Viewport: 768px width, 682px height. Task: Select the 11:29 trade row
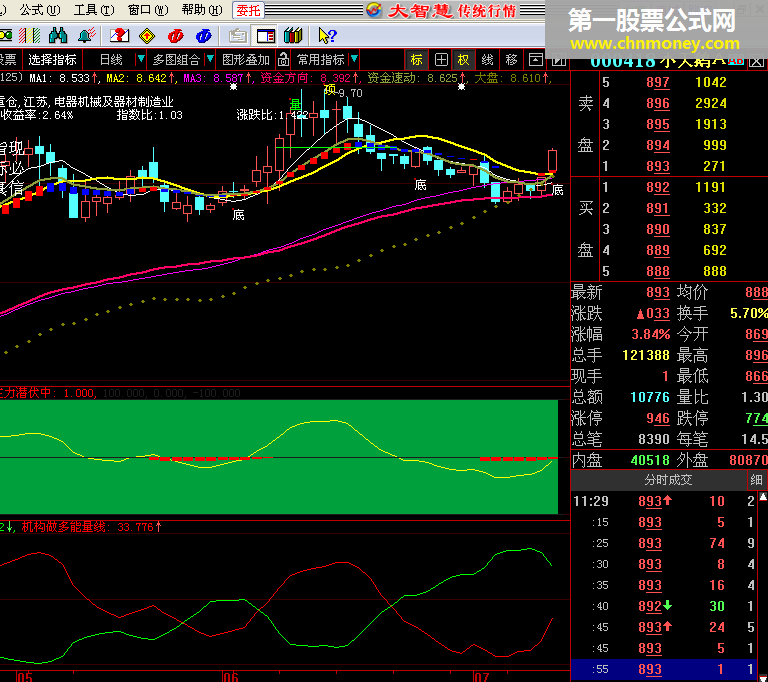(665, 501)
